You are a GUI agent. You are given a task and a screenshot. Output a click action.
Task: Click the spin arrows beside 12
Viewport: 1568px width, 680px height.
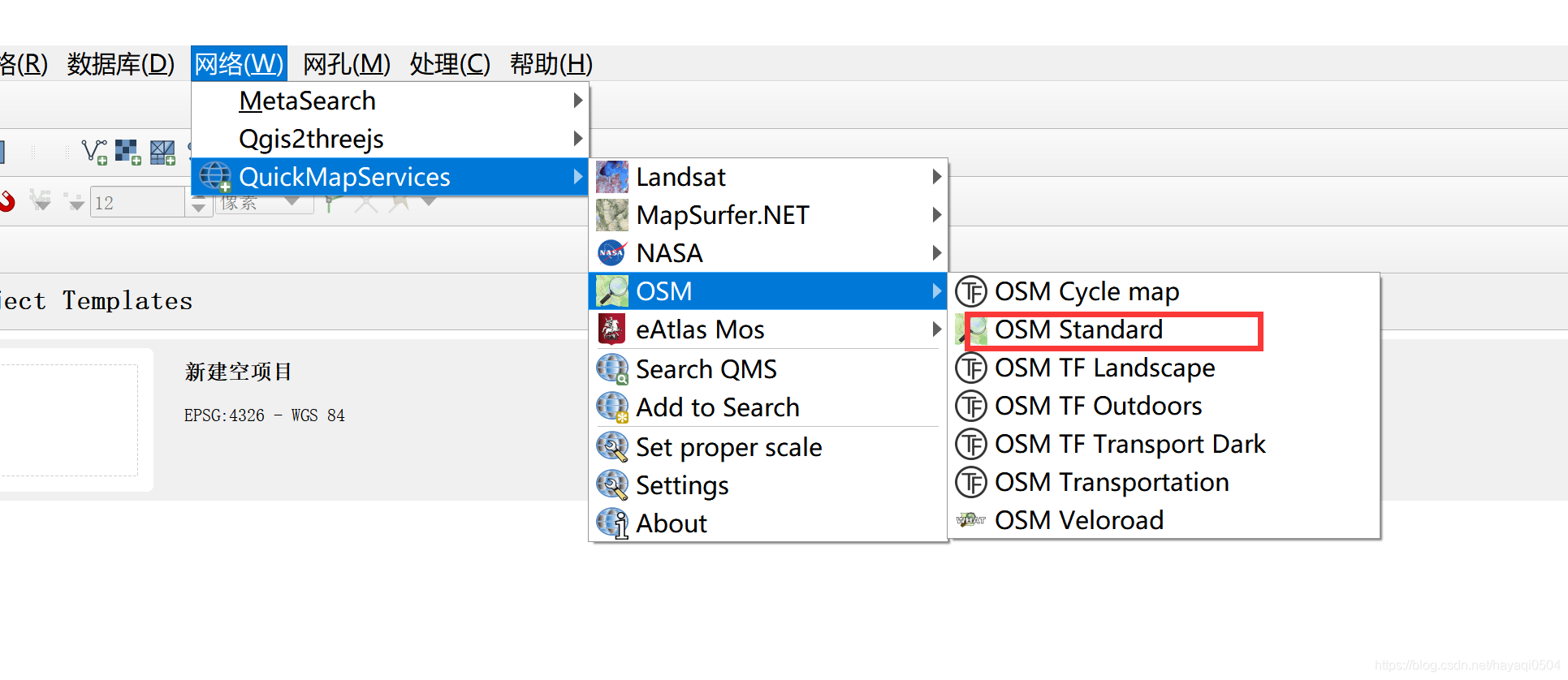198,202
